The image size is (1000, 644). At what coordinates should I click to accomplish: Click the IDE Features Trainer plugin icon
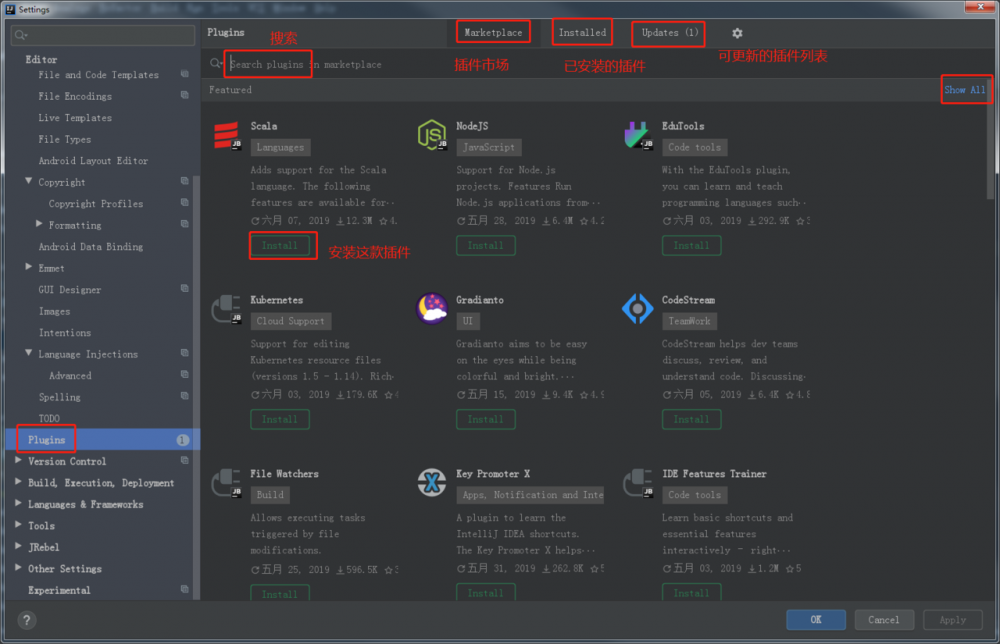(638, 483)
